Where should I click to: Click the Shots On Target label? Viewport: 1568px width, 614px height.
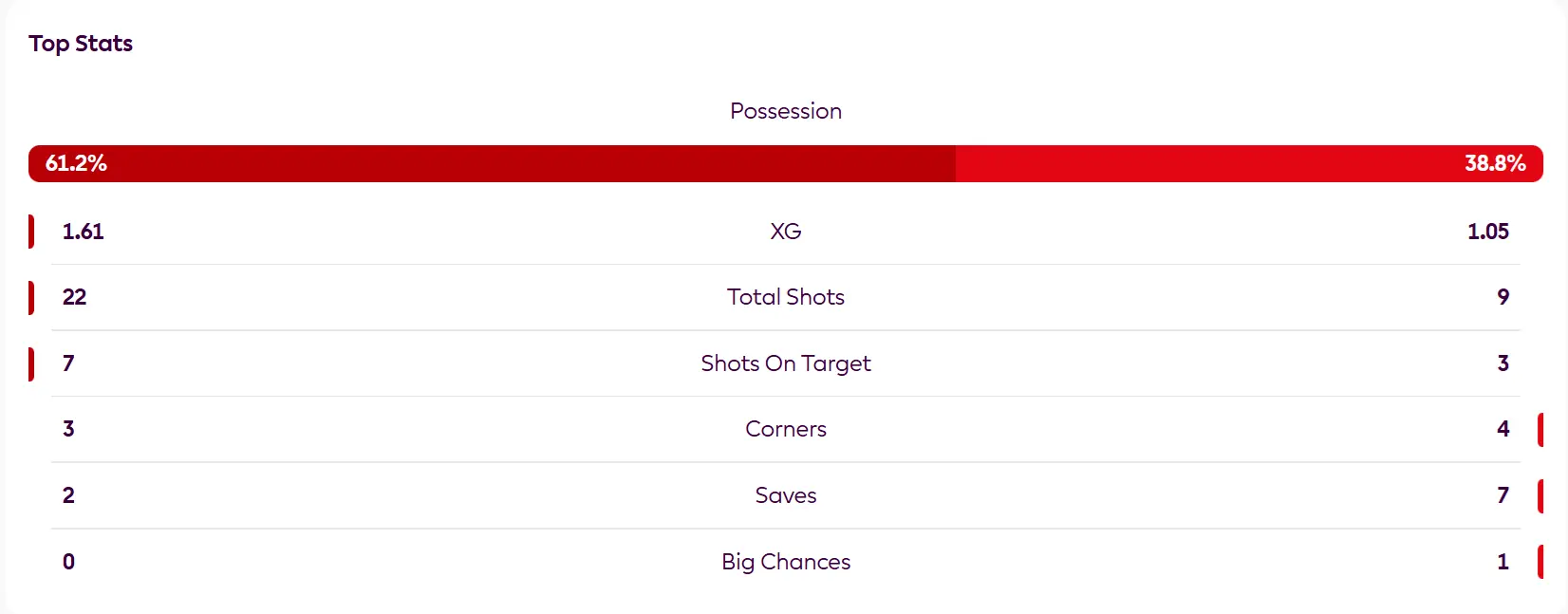click(x=786, y=363)
